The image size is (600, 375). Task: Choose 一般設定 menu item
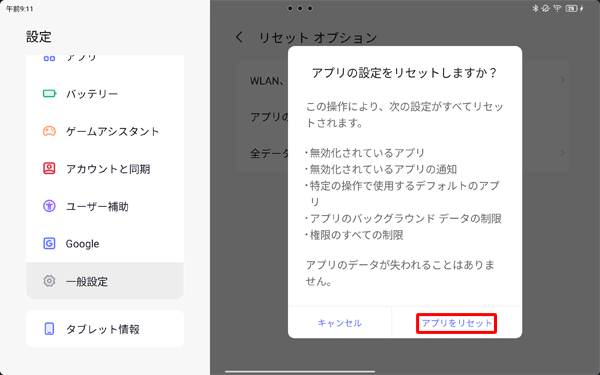(105, 281)
